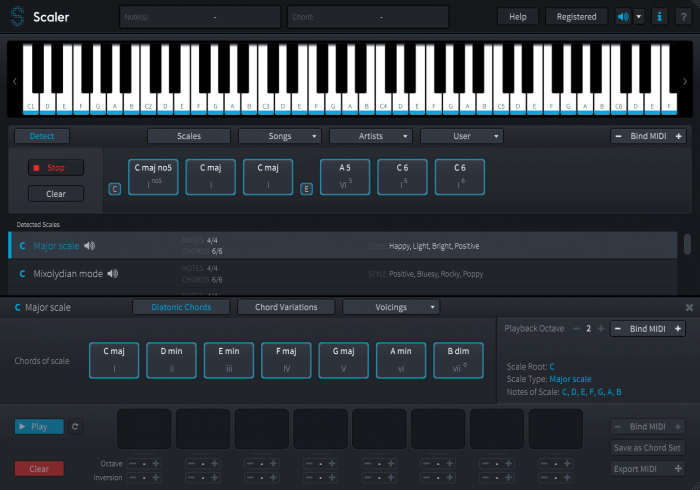This screenshot has height=490, width=700.
Task: Increase the Playback Octave with plus
Action: [x=600, y=329]
